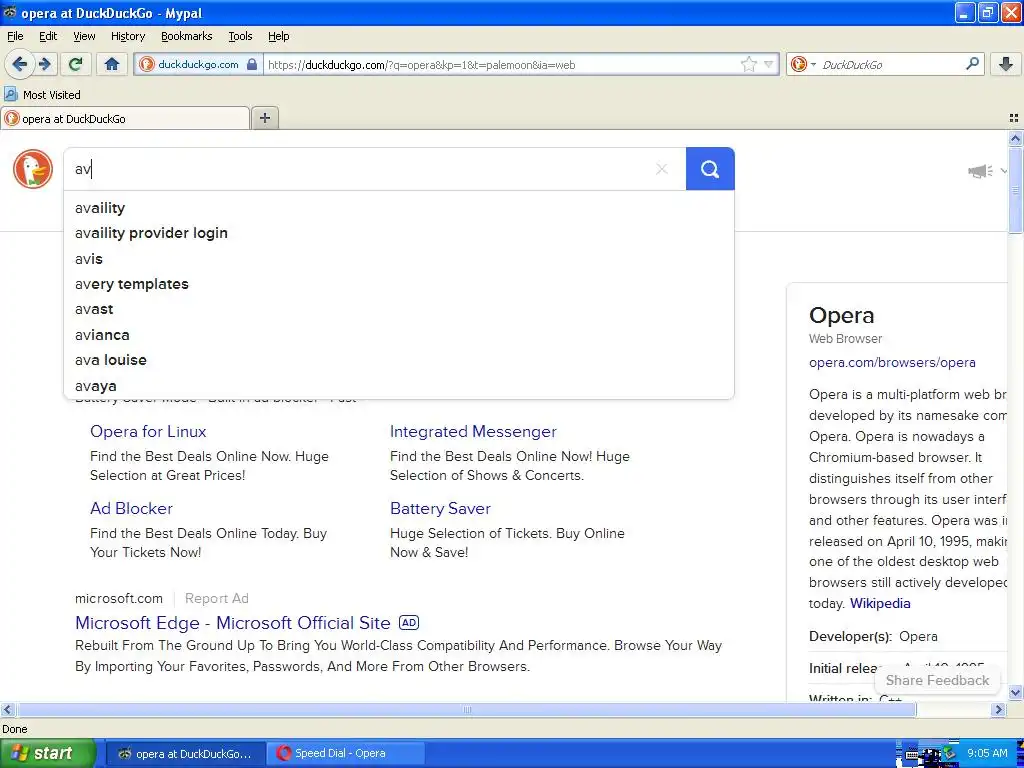Open the 'Ad Blocker' link
Viewport: 1024px width, 768px height.
click(x=131, y=508)
